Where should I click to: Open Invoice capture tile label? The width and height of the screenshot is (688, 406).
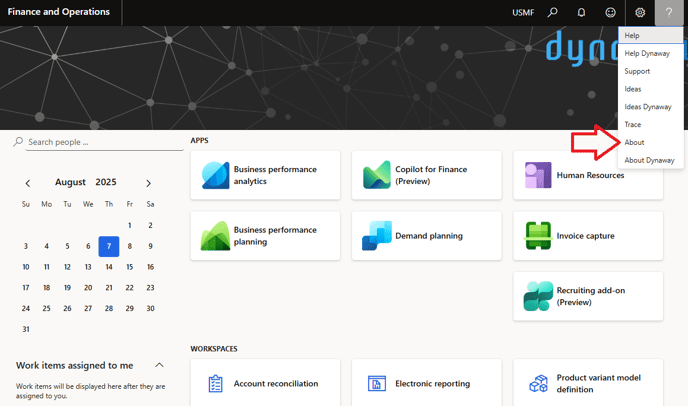pyautogui.click(x=585, y=236)
